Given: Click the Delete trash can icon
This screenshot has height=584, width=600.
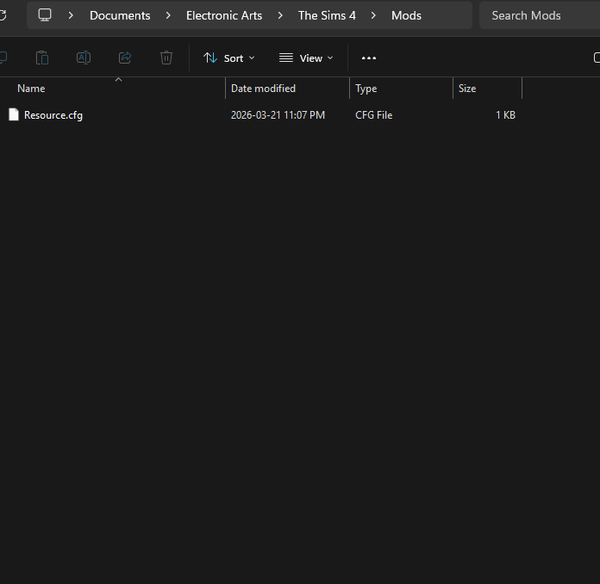Looking at the screenshot, I should [x=166, y=58].
